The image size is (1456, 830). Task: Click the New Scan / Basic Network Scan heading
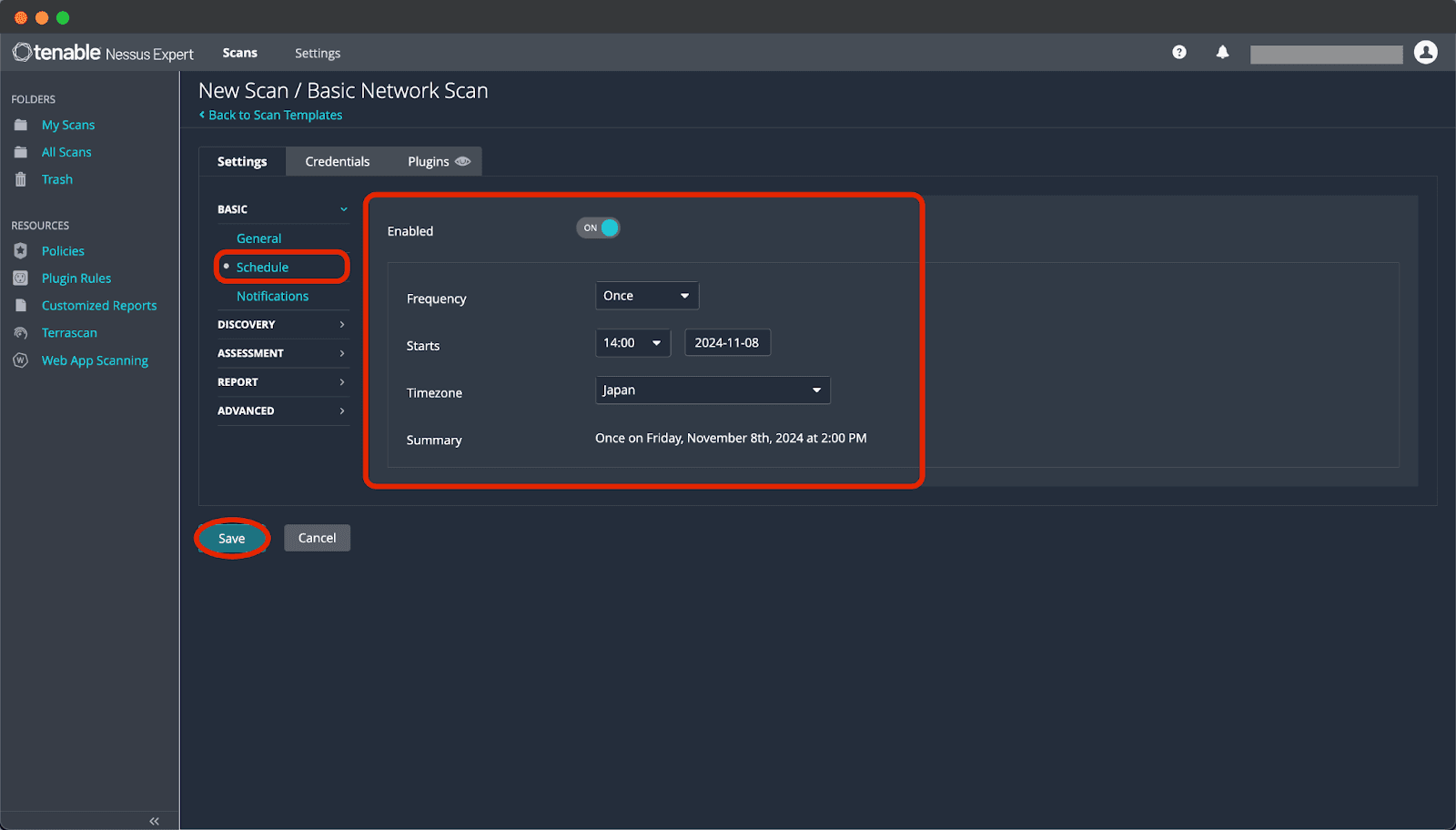click(x=343, y=91)
